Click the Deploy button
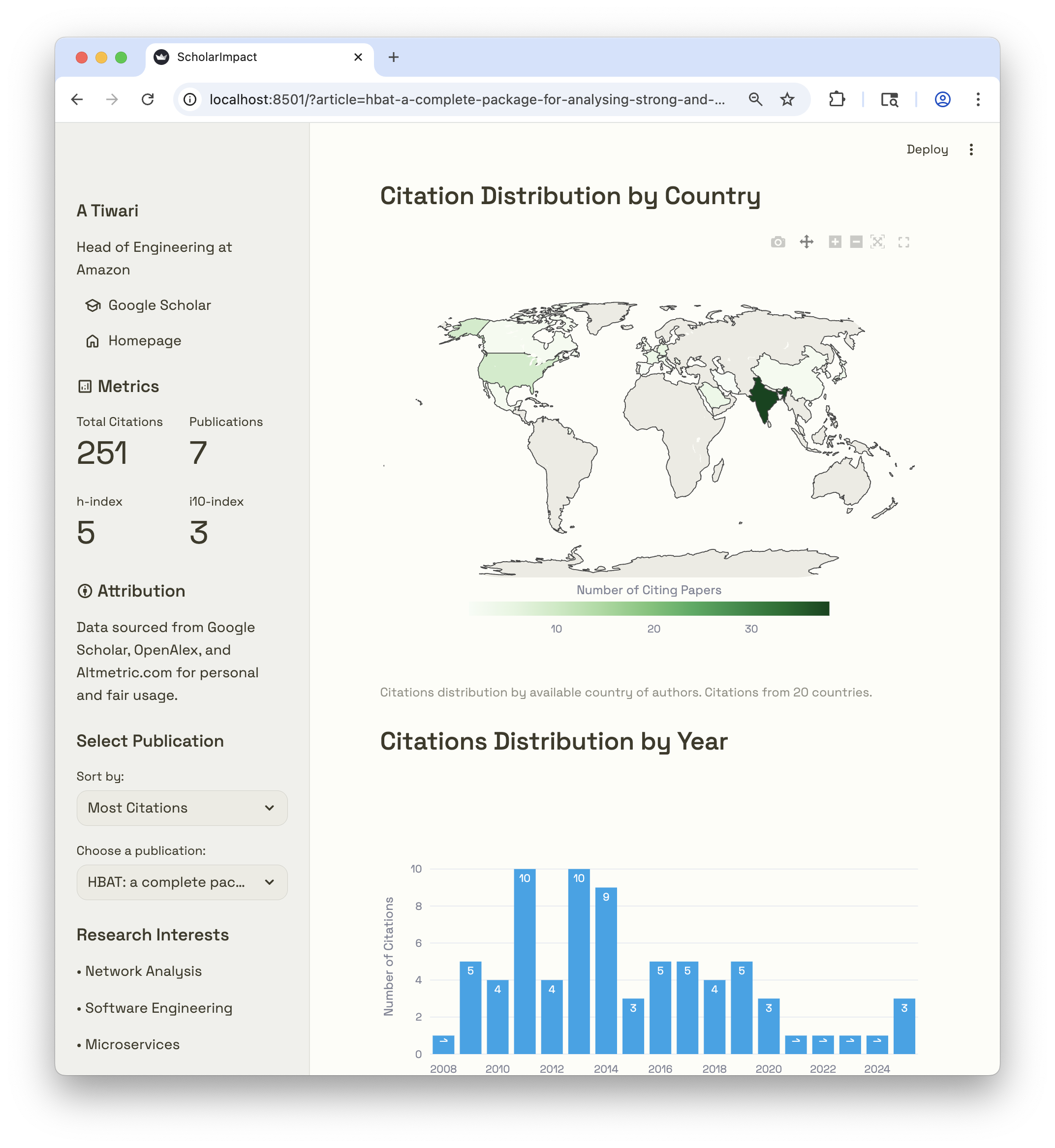This screenshot has width=1055, height=1148. [927, 150]
